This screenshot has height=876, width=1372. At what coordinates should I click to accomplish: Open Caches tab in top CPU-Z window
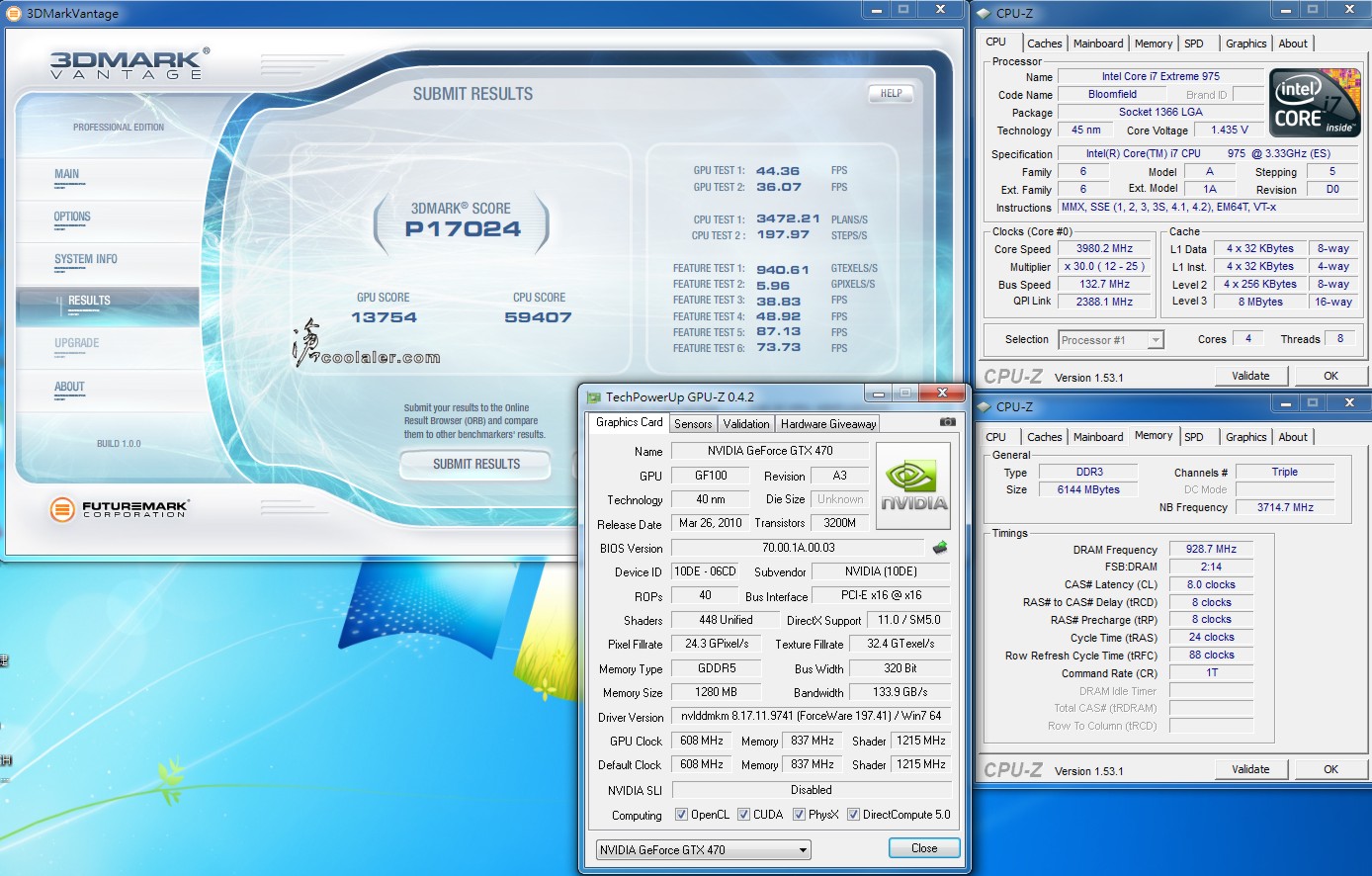point(1044,44)
